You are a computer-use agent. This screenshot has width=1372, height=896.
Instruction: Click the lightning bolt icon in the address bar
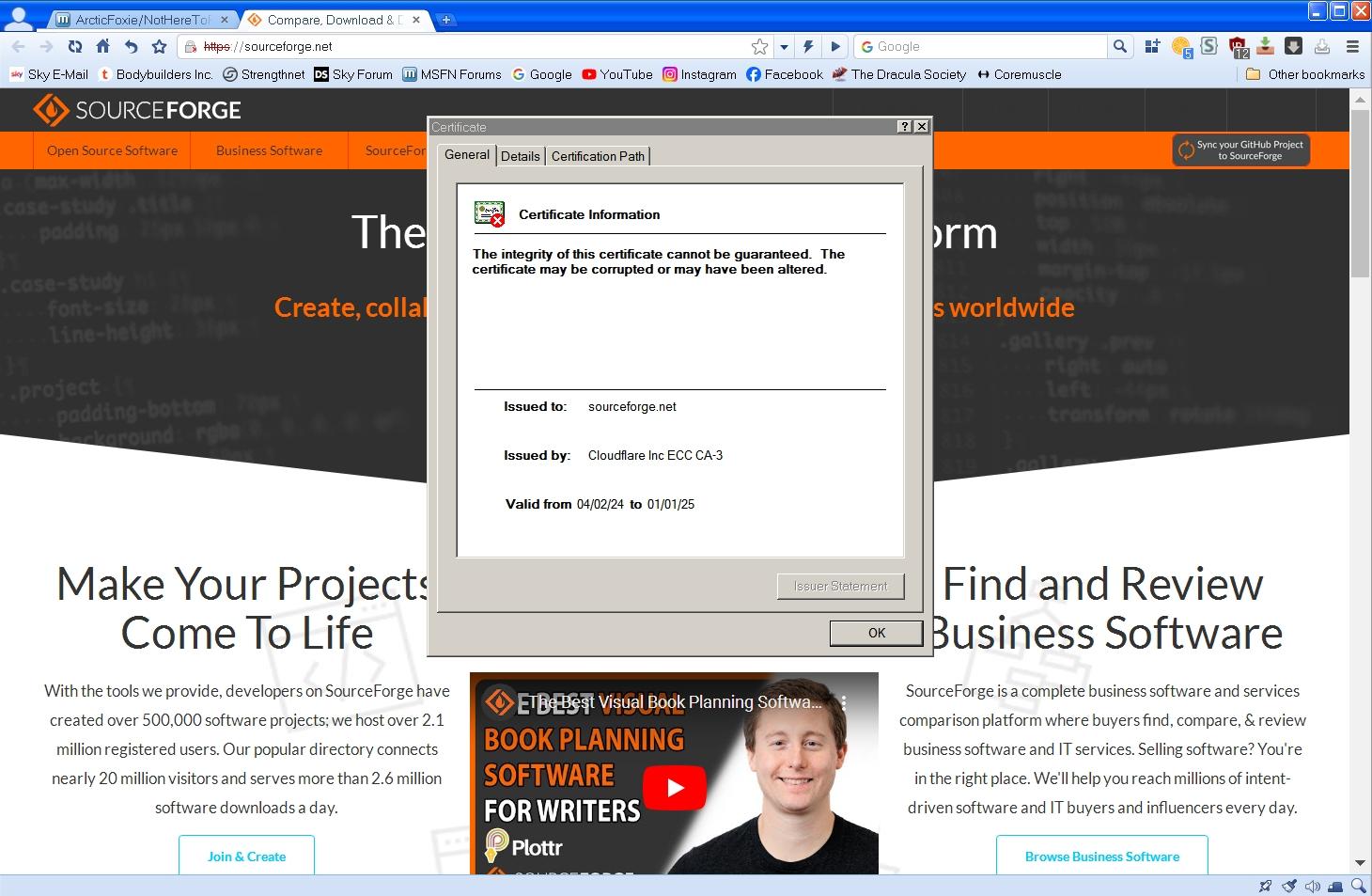(x=808, y=46)
